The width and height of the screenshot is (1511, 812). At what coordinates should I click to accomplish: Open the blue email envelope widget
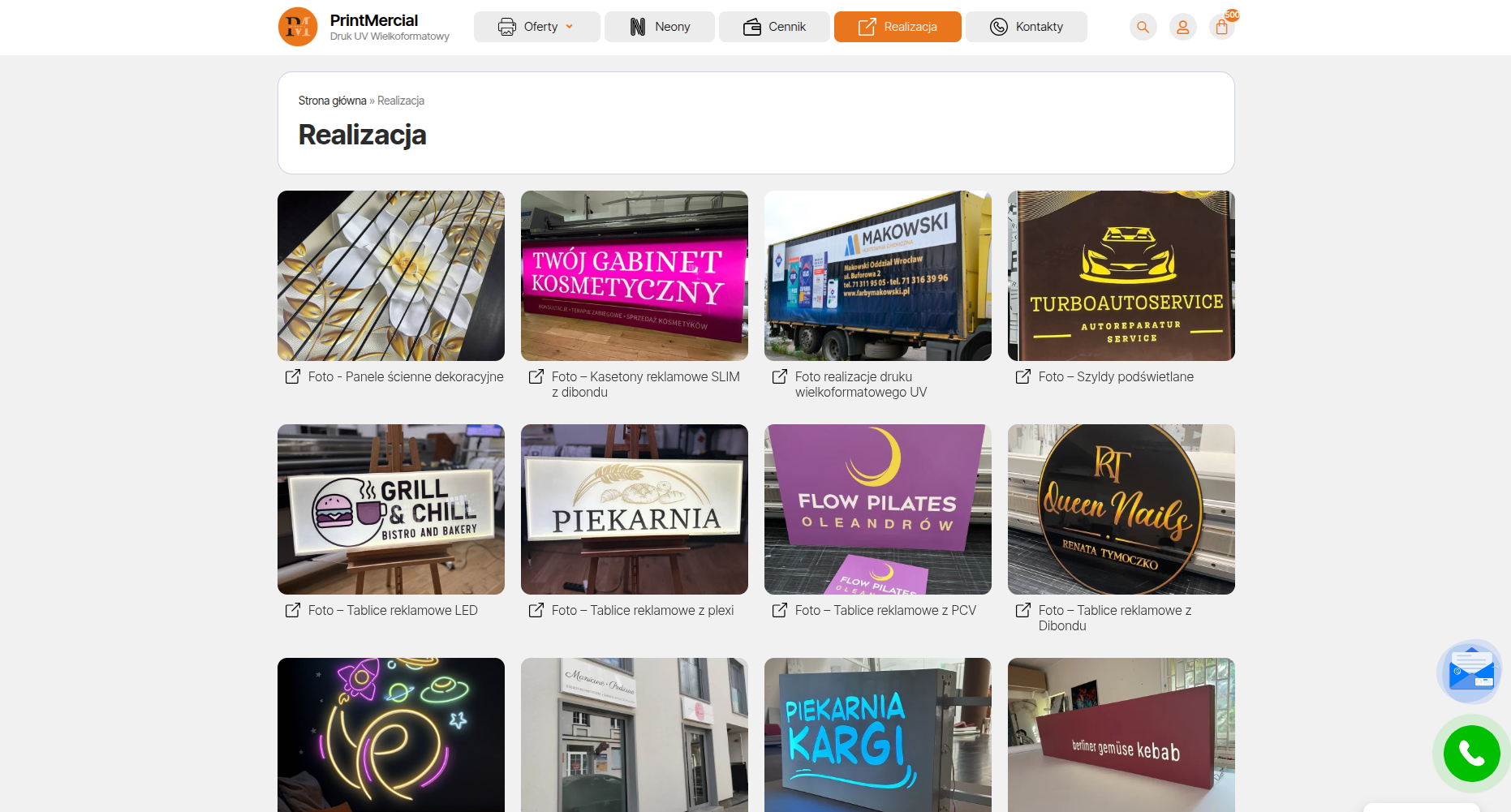1471,670
